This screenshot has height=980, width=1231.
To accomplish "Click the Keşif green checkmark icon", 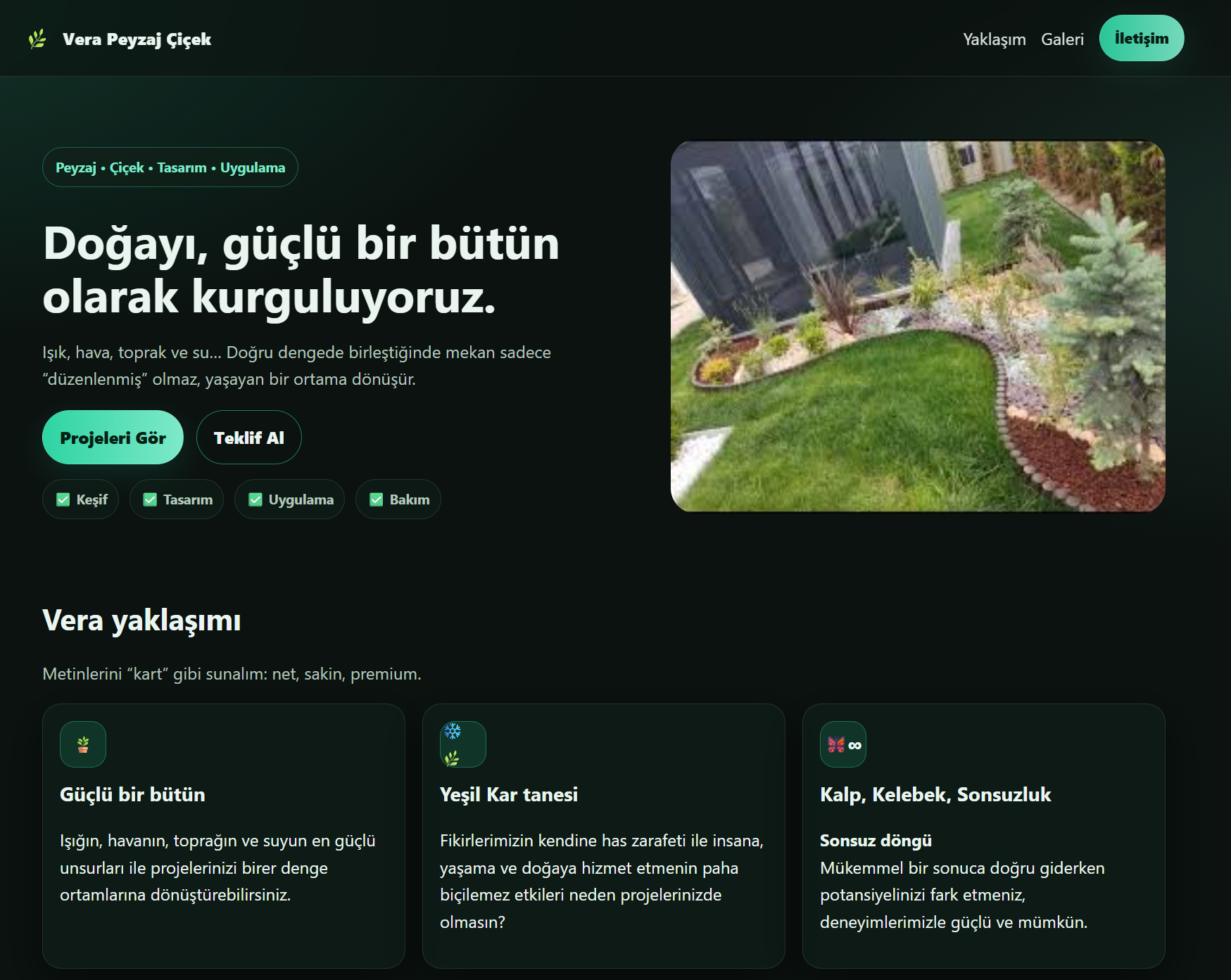I will 63,499.
